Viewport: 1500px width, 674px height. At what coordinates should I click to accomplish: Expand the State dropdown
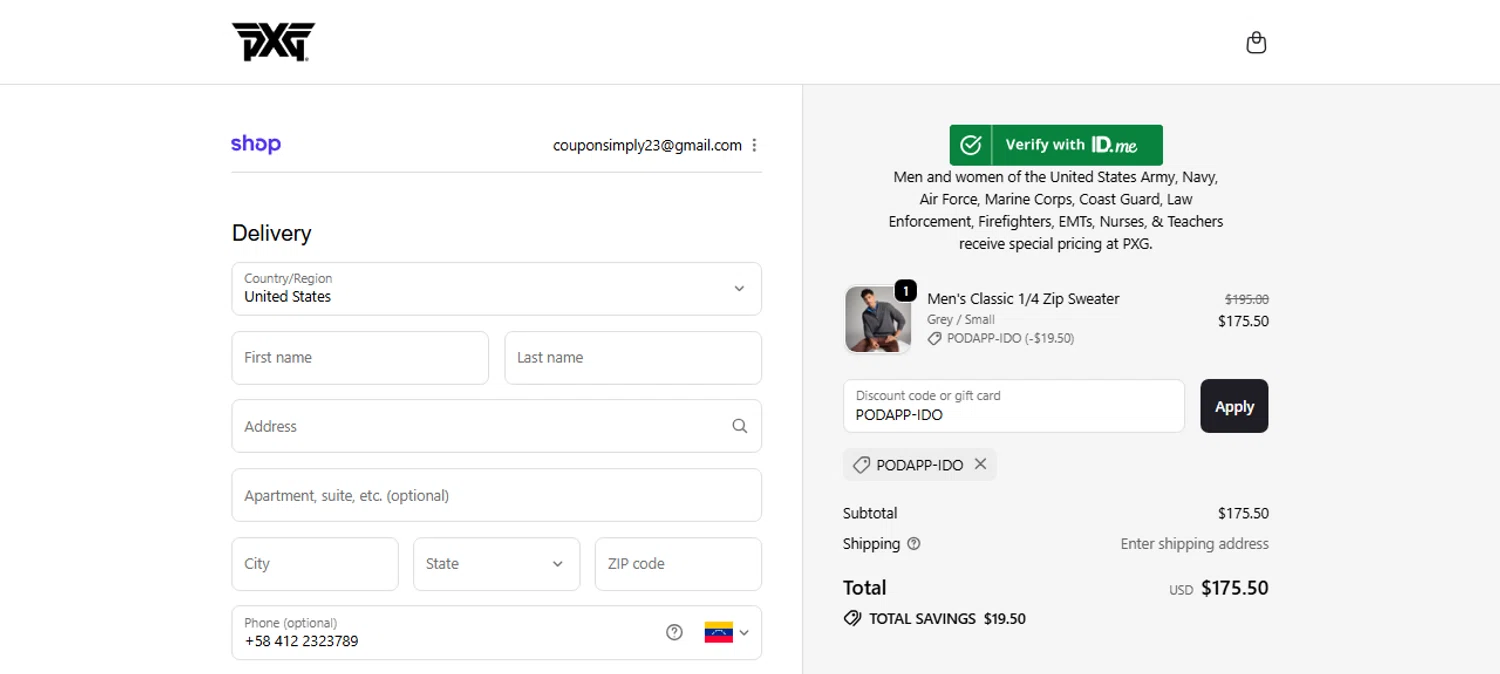pyautogui.click(x=496, y=564)
